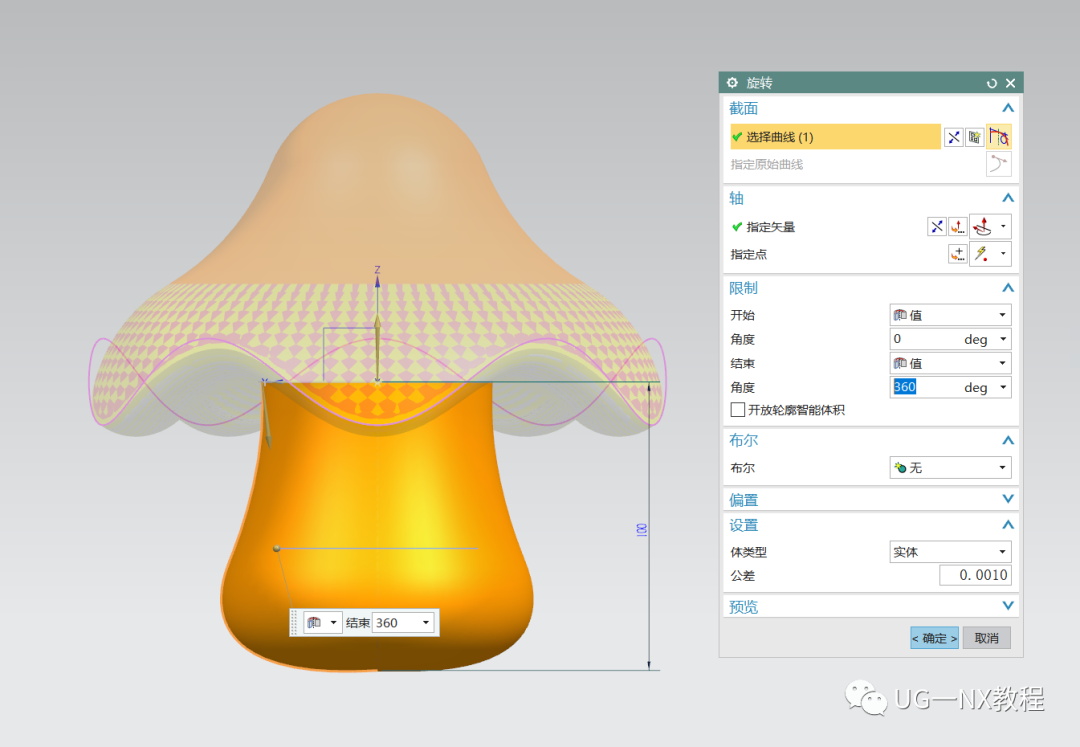Open the on-canvas limit type dropdown arrow
This screenshot has height=747, width=1080.
pos(333,622)
